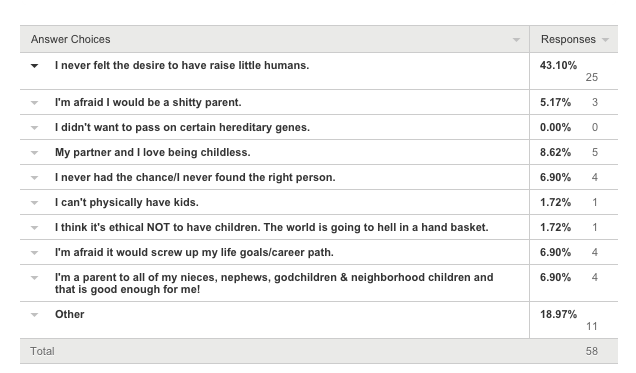The width and height of the screenshot is (636, 373).
Task: Collapse the 'never felt the desire' row arrow
Action: (34, 66)
